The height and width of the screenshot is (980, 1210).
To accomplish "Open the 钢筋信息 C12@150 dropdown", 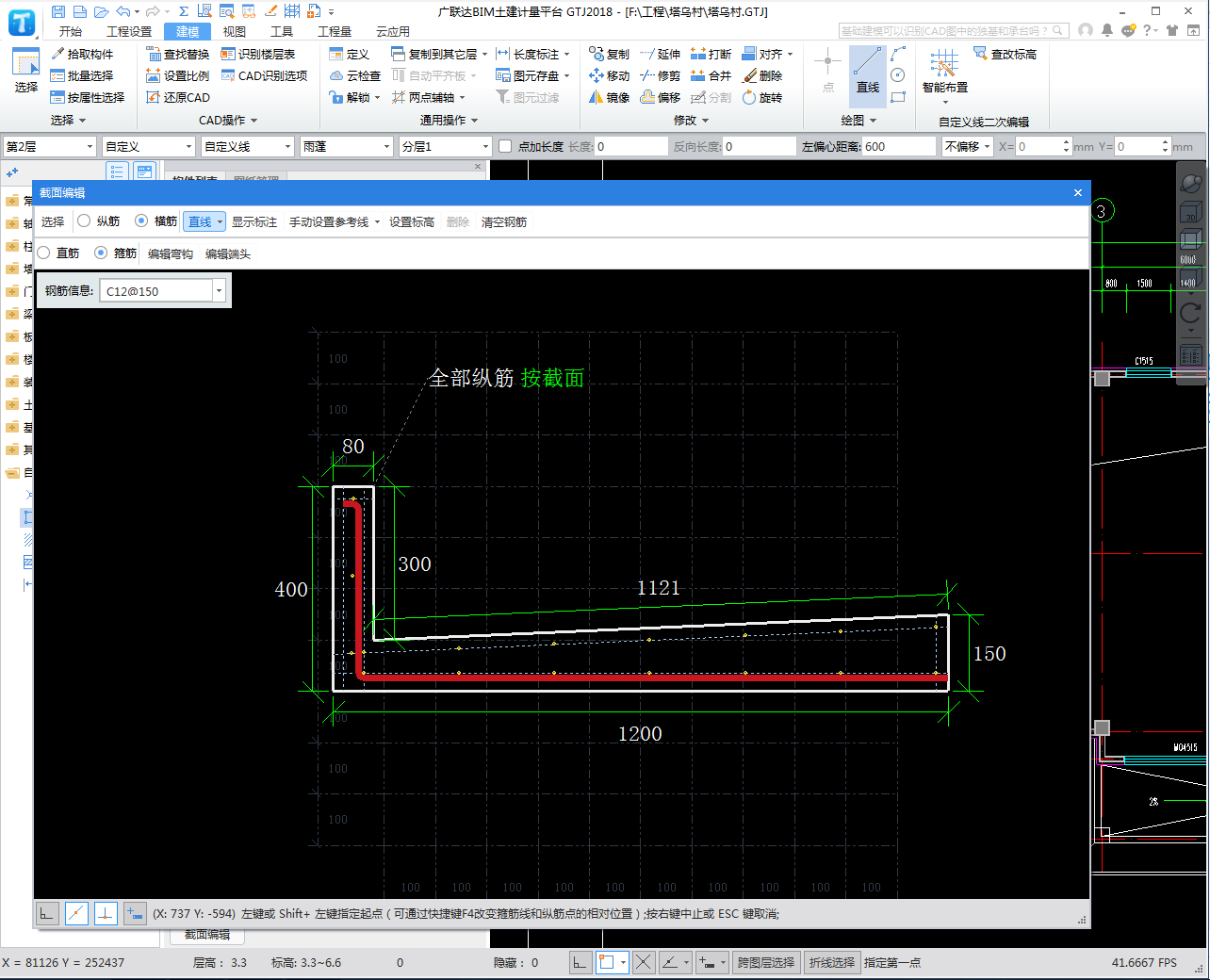I will coord(219,291).
